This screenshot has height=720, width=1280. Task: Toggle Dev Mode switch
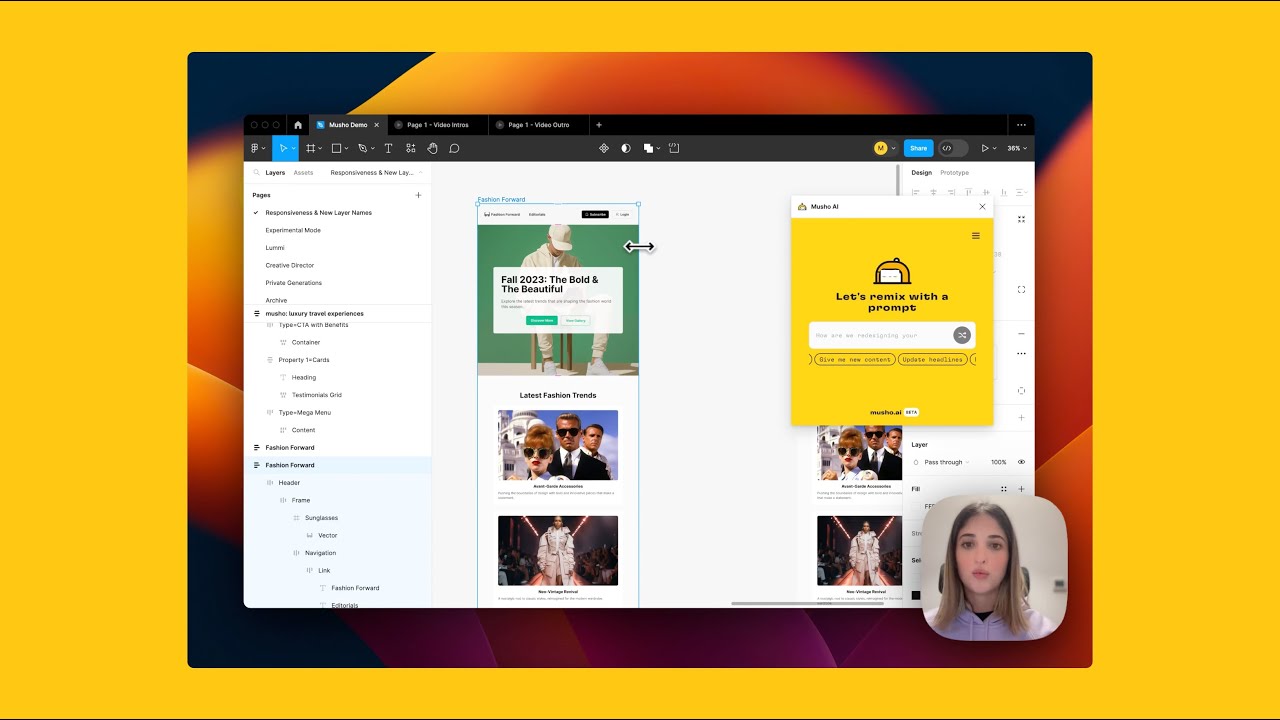click(952, 148)
